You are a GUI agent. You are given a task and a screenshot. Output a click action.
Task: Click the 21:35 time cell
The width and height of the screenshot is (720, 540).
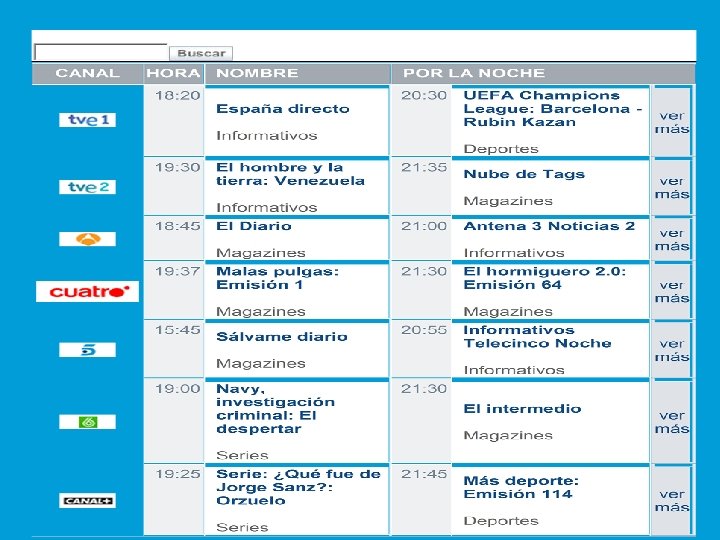click(424, 168)
